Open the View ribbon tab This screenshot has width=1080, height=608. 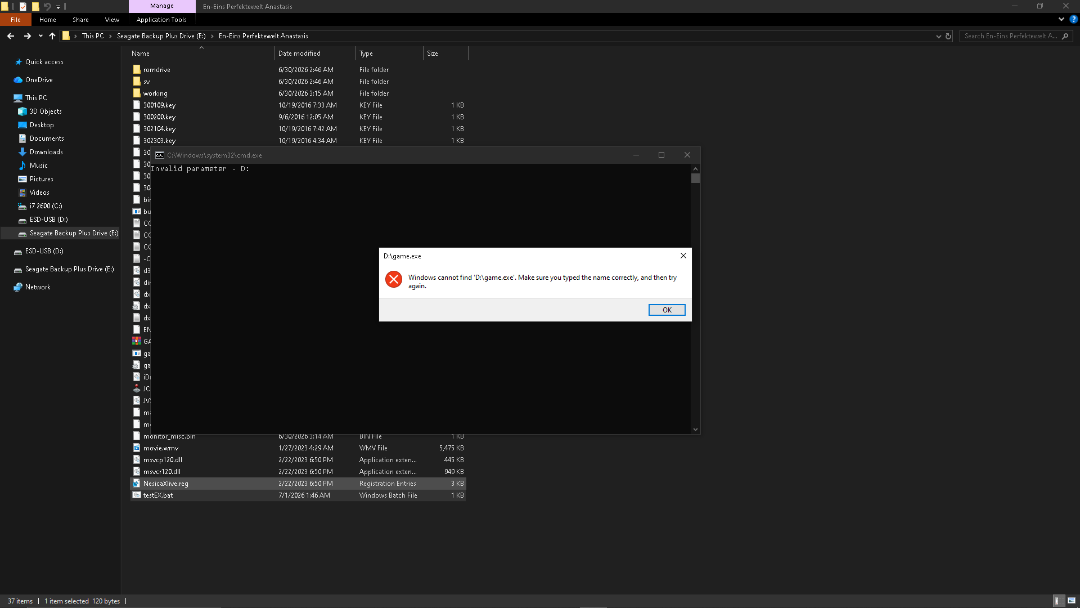pyautogui.click(x=112, y=20)
